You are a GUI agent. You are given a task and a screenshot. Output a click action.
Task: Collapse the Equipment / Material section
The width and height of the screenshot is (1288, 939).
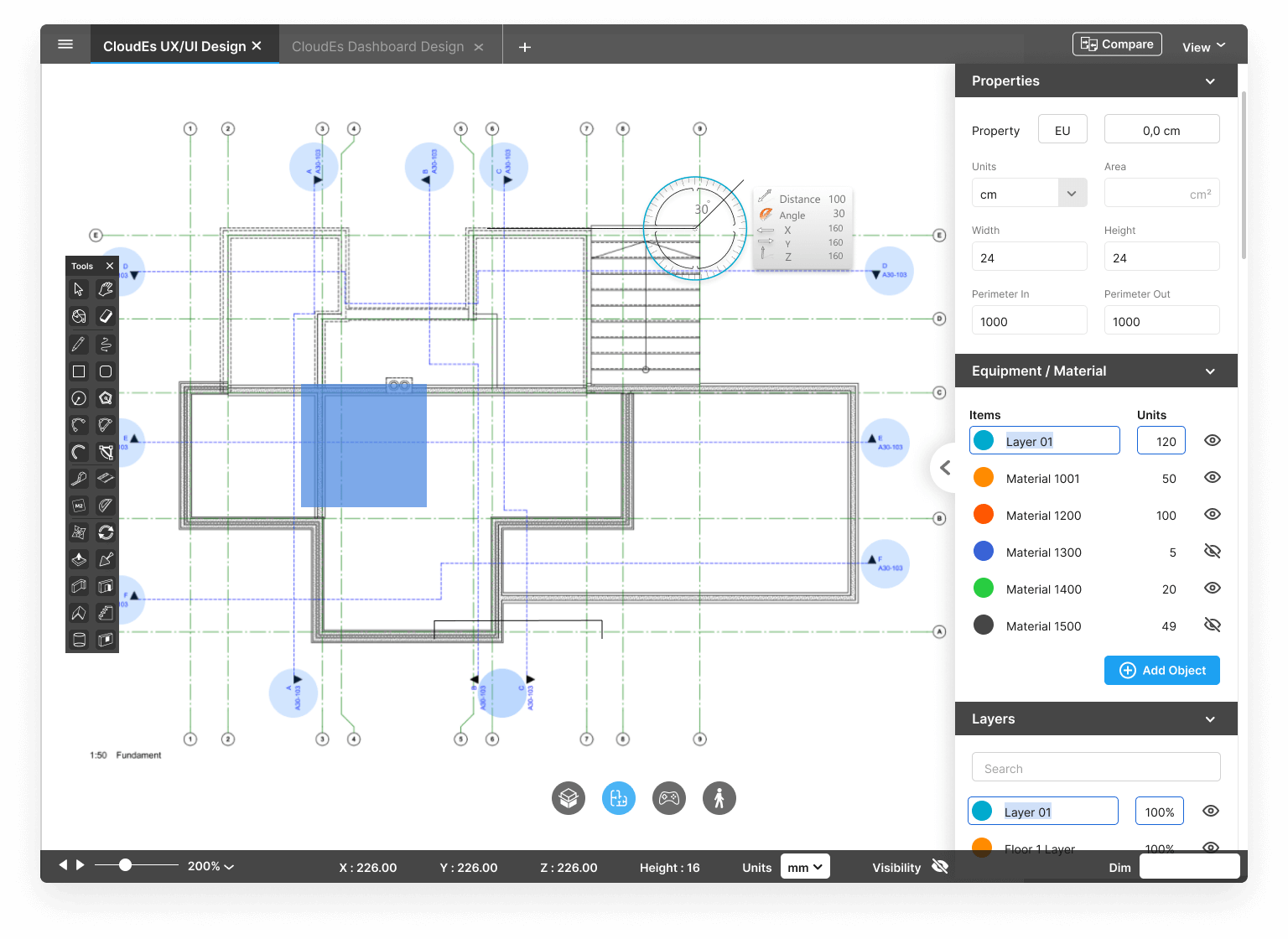[x=1210, y=371]
